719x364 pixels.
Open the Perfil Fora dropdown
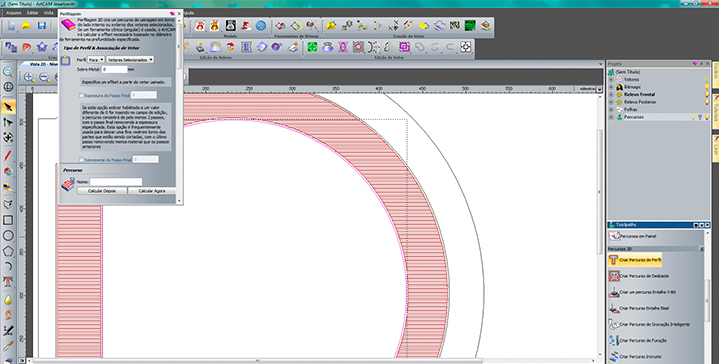(96, 60)
